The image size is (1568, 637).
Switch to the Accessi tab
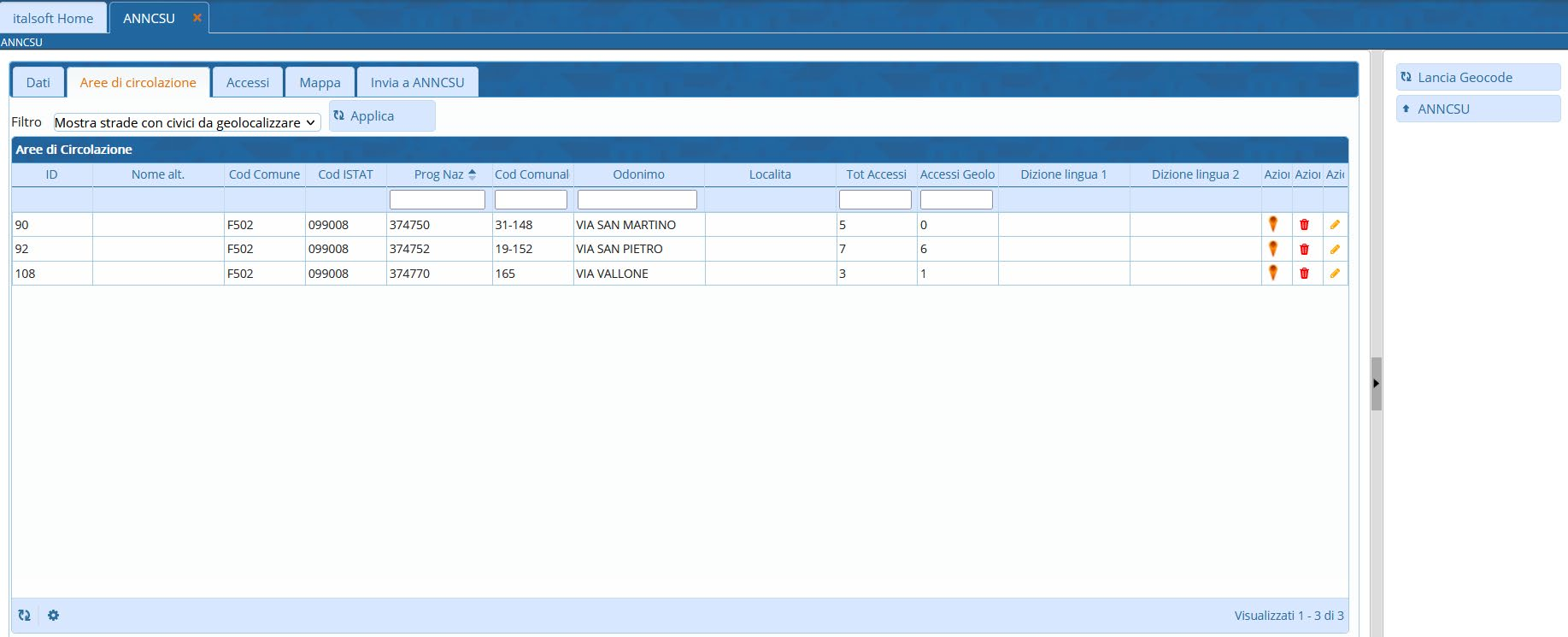click(x=247, y=83)
